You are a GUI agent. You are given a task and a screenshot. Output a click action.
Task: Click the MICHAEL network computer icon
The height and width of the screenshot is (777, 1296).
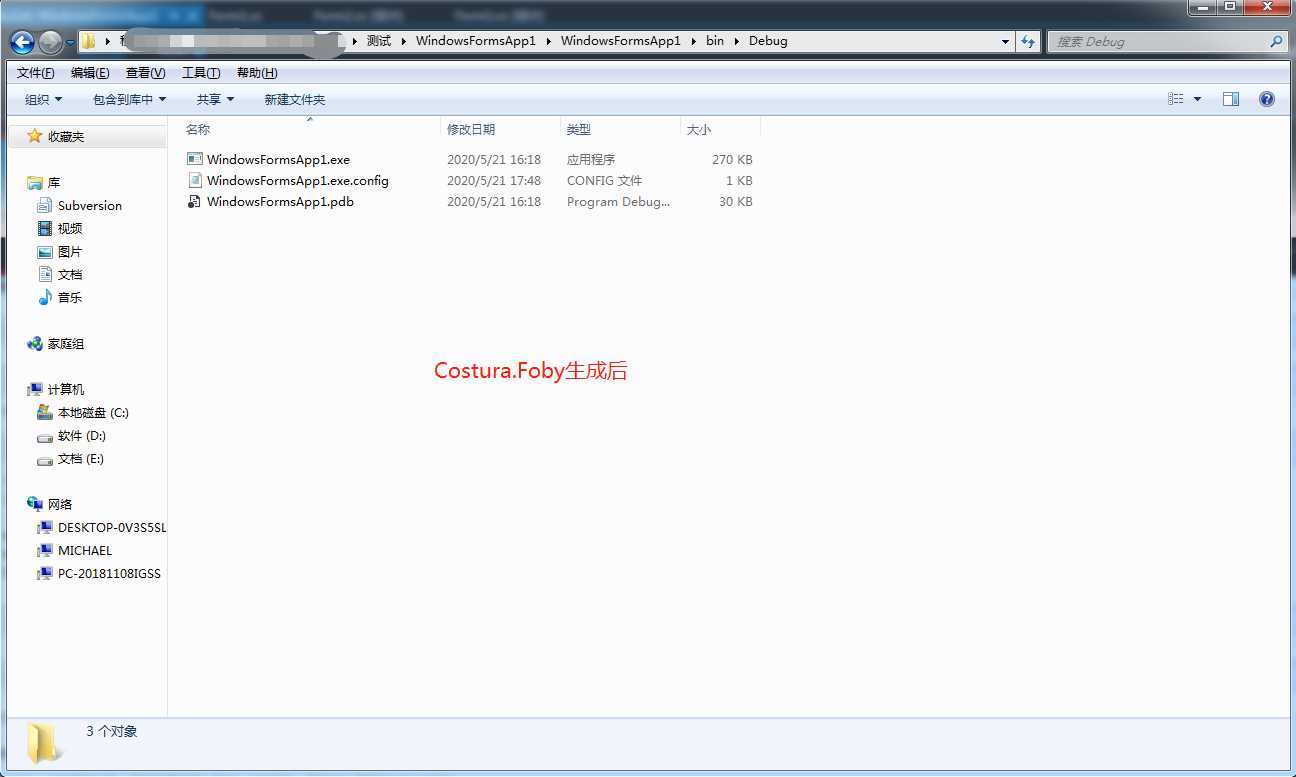[x=44, y=550]
